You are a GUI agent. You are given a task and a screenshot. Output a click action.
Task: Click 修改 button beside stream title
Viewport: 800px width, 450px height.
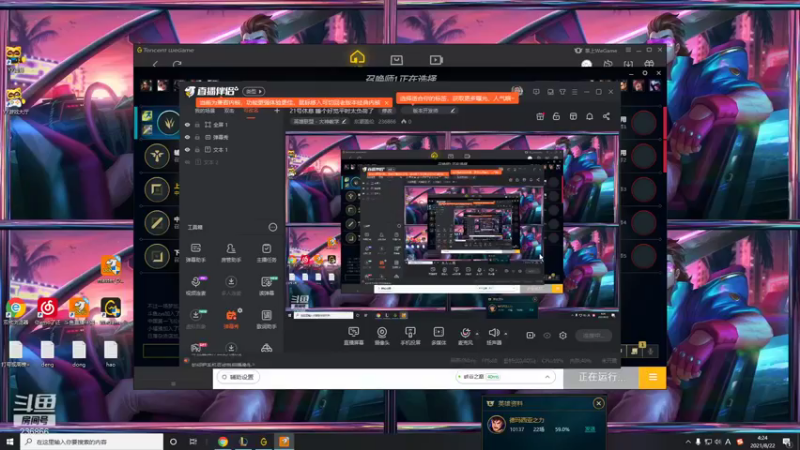387,111
